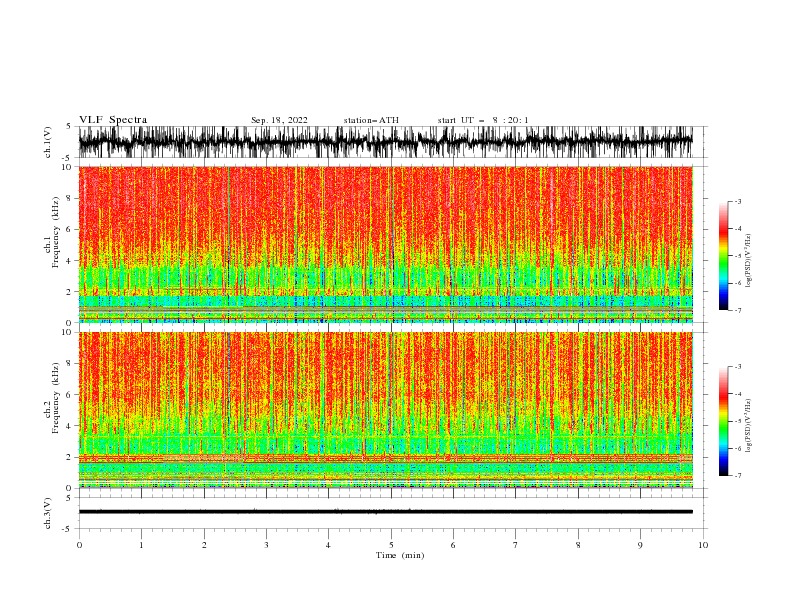
Task: Click time axis tick label "3"
Action: pyautogui.click(x=266, y=545)
